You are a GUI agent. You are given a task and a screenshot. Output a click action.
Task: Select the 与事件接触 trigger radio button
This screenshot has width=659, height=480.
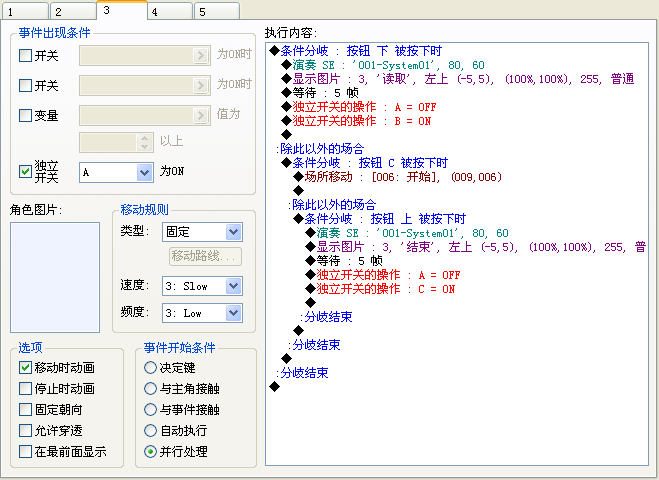pyautogui.click(x=150, y=409)
